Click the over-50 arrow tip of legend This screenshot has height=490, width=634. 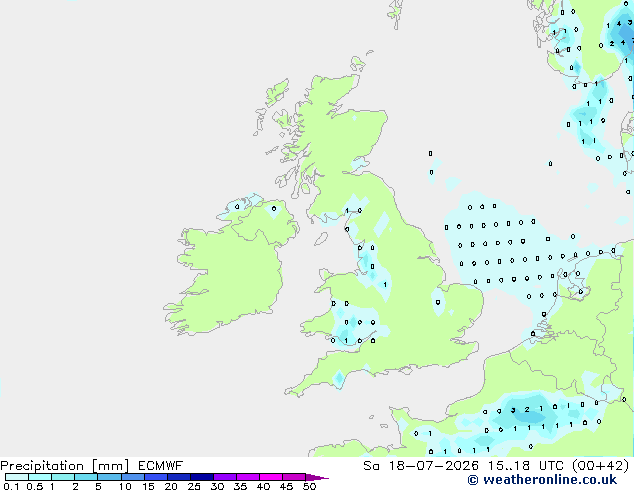tap(317, 477)
